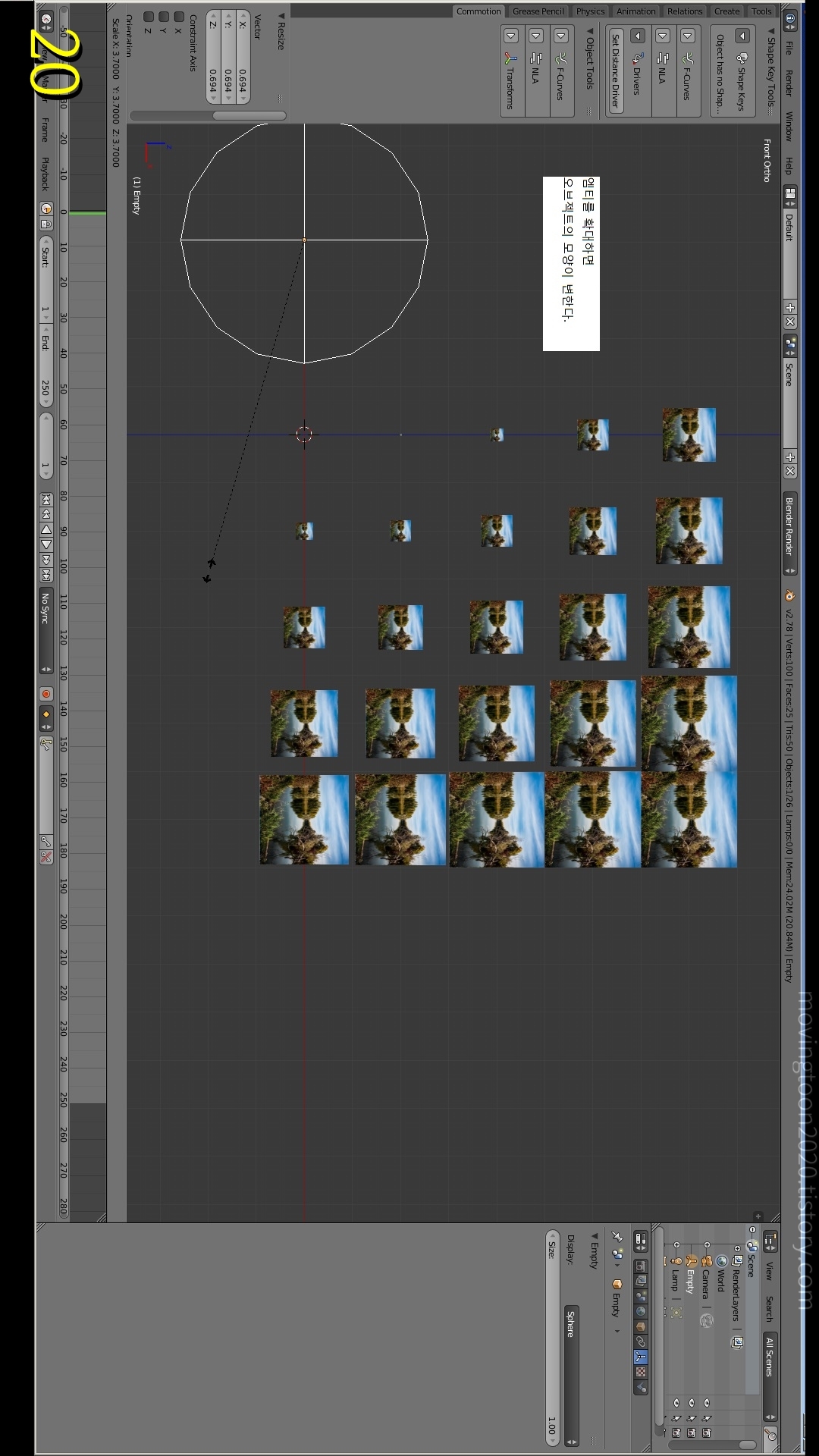Switch to Constraints properties chain tab
The height and width of the screenshot is (1456, 819).
641,1341
